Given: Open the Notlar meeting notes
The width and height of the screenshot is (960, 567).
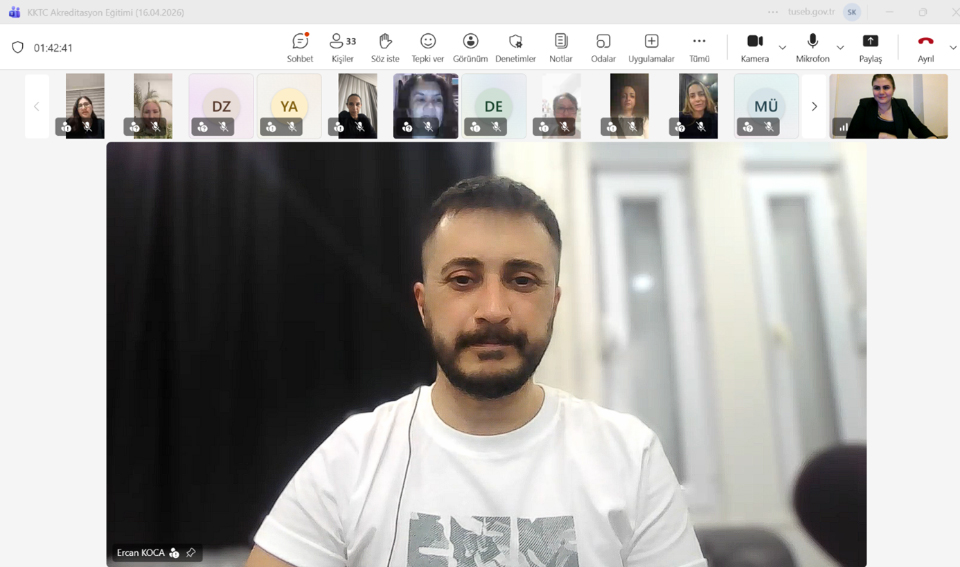Looking at the screenshot, I should point(561,46).
